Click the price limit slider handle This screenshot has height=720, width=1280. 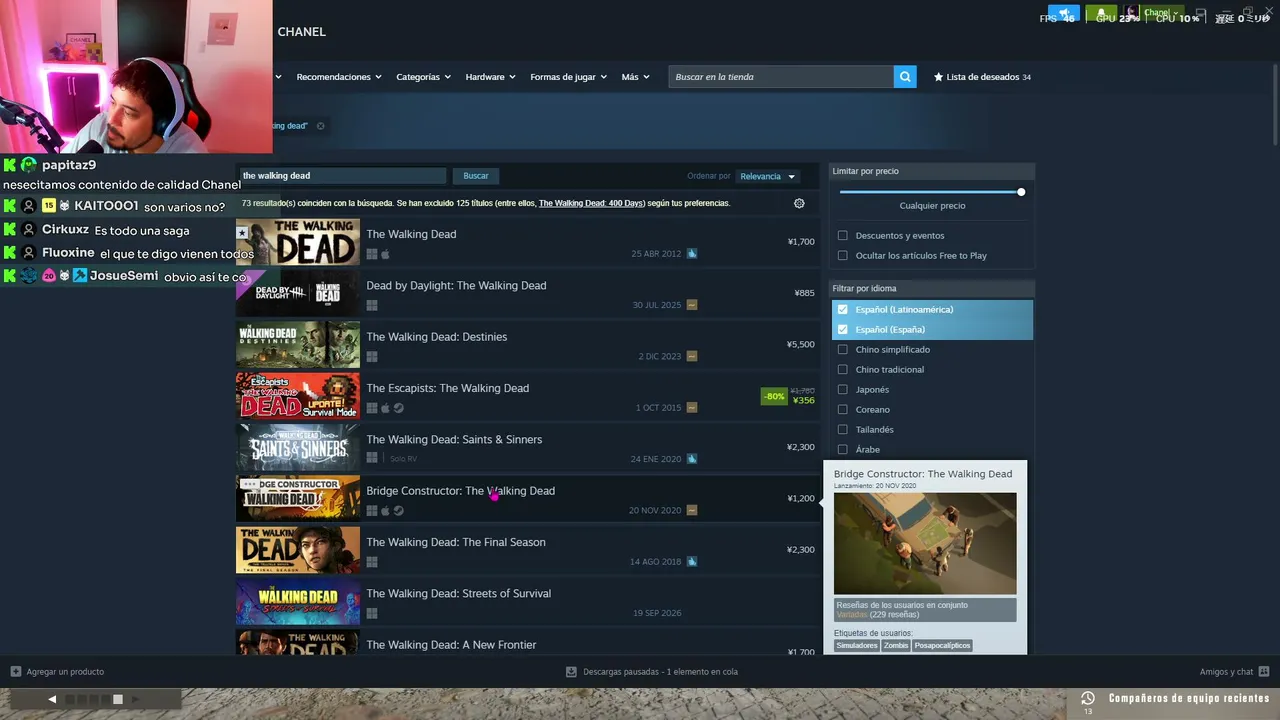(1021, 192)
